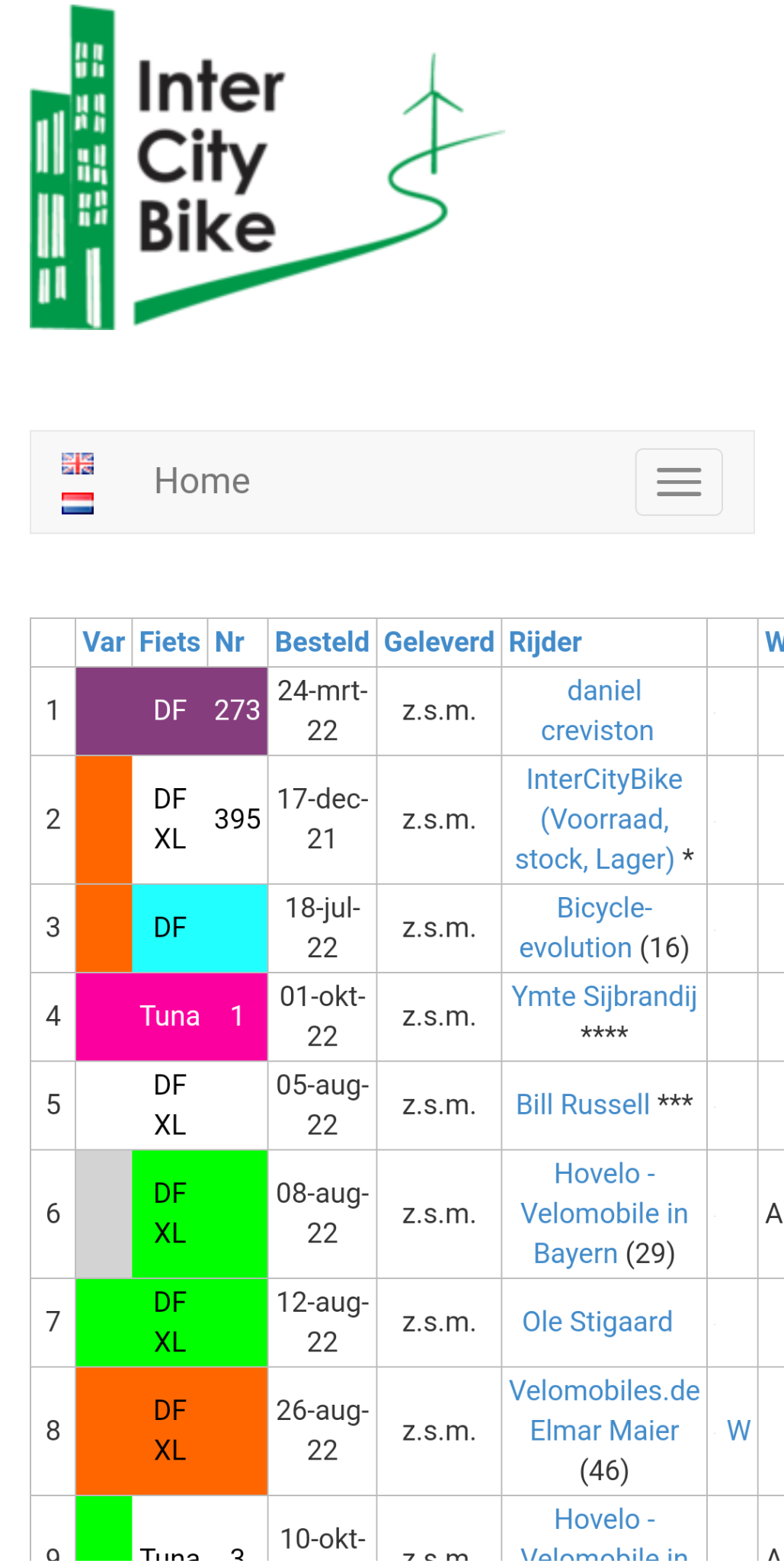Expand the hamburger navigation menu

pos(678,482)
